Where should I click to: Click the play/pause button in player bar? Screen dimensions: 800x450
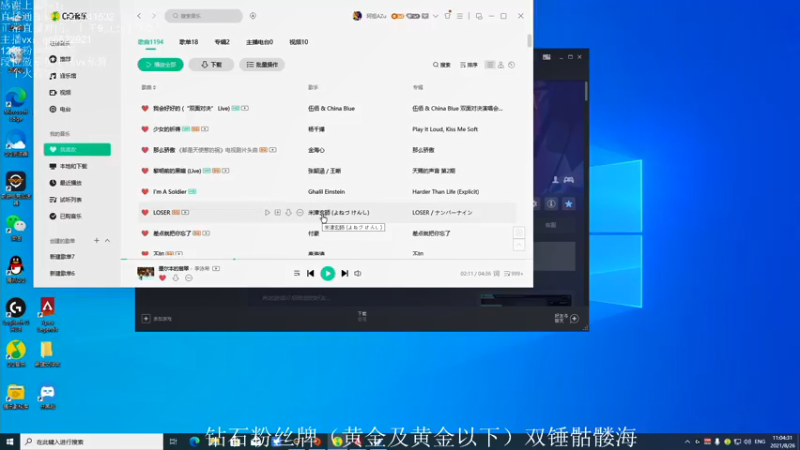(x=328, y=273)
